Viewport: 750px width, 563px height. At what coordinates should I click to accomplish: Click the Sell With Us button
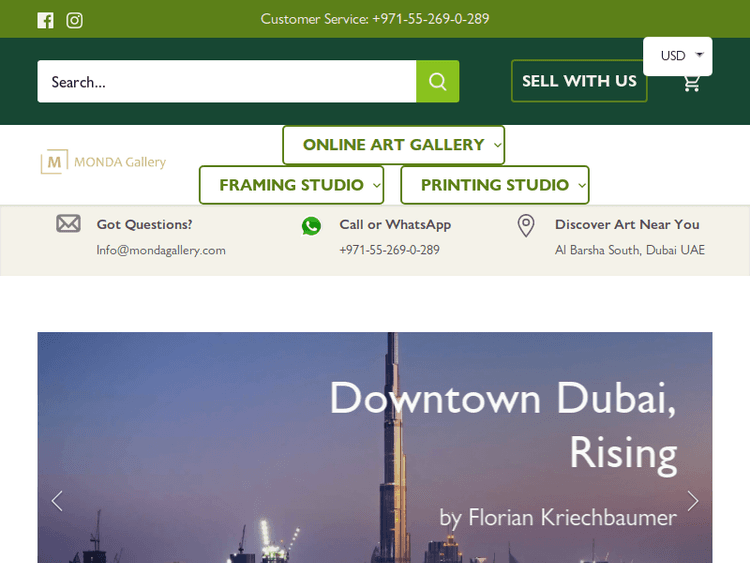point(579,81)
